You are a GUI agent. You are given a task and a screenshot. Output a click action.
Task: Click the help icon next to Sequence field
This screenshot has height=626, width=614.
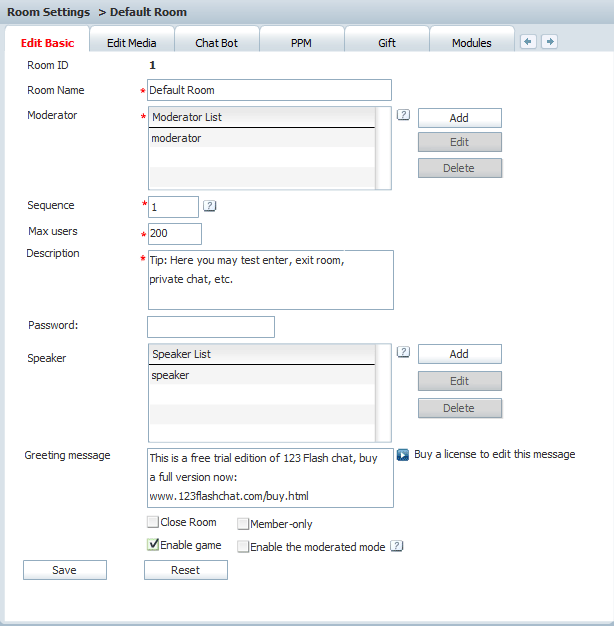[210, 206]
